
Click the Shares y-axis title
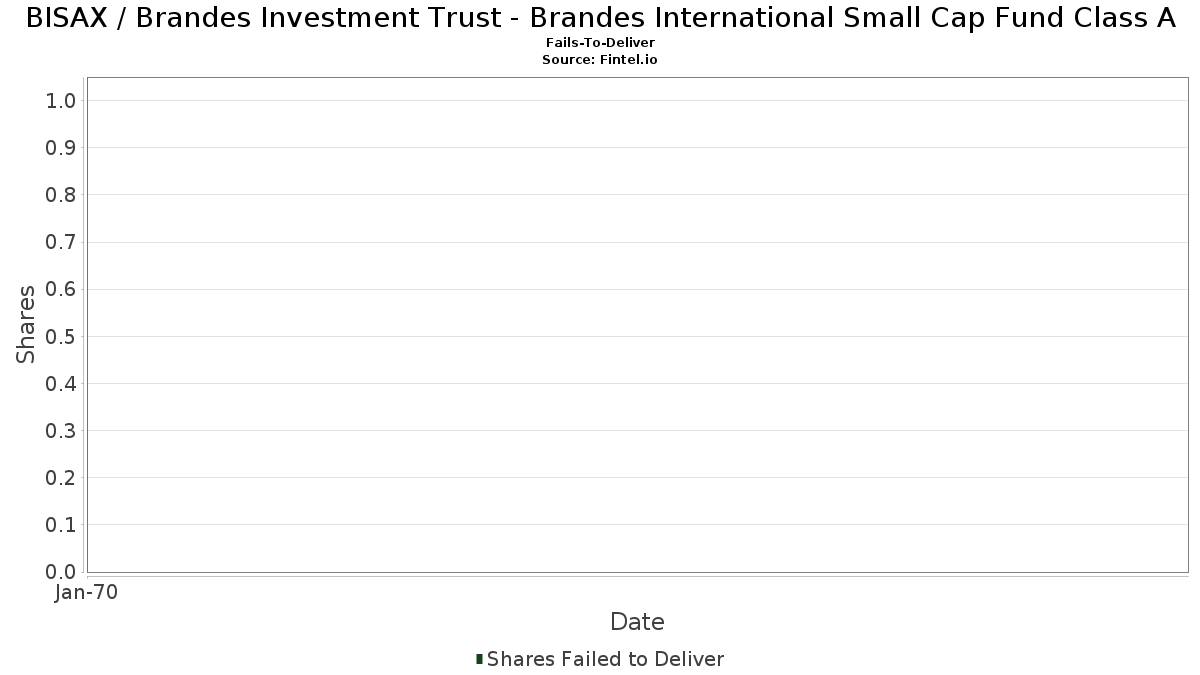click(27, 325)
